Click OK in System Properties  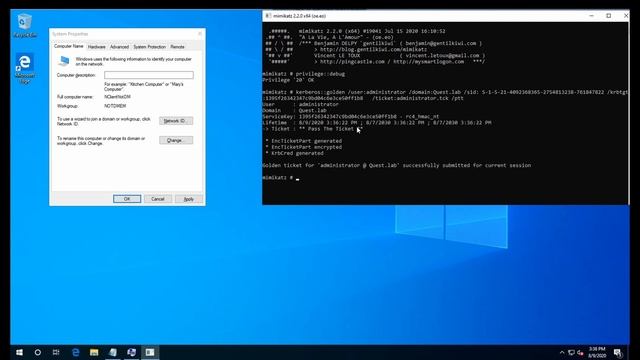(127, 199)
